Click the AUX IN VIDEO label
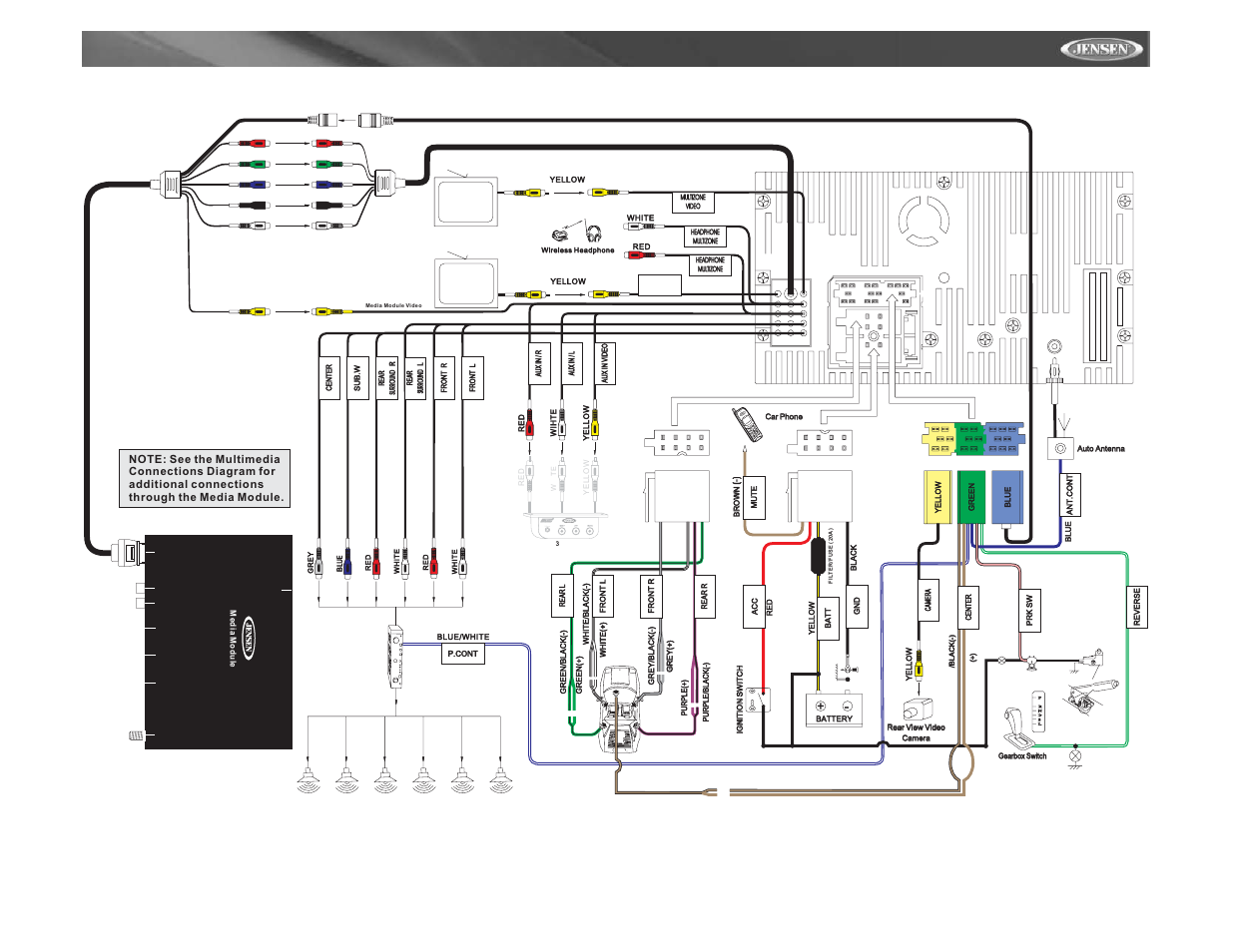Image resolution: width=1233 pixels, height=952 pixels. click(x=605, y=363)
